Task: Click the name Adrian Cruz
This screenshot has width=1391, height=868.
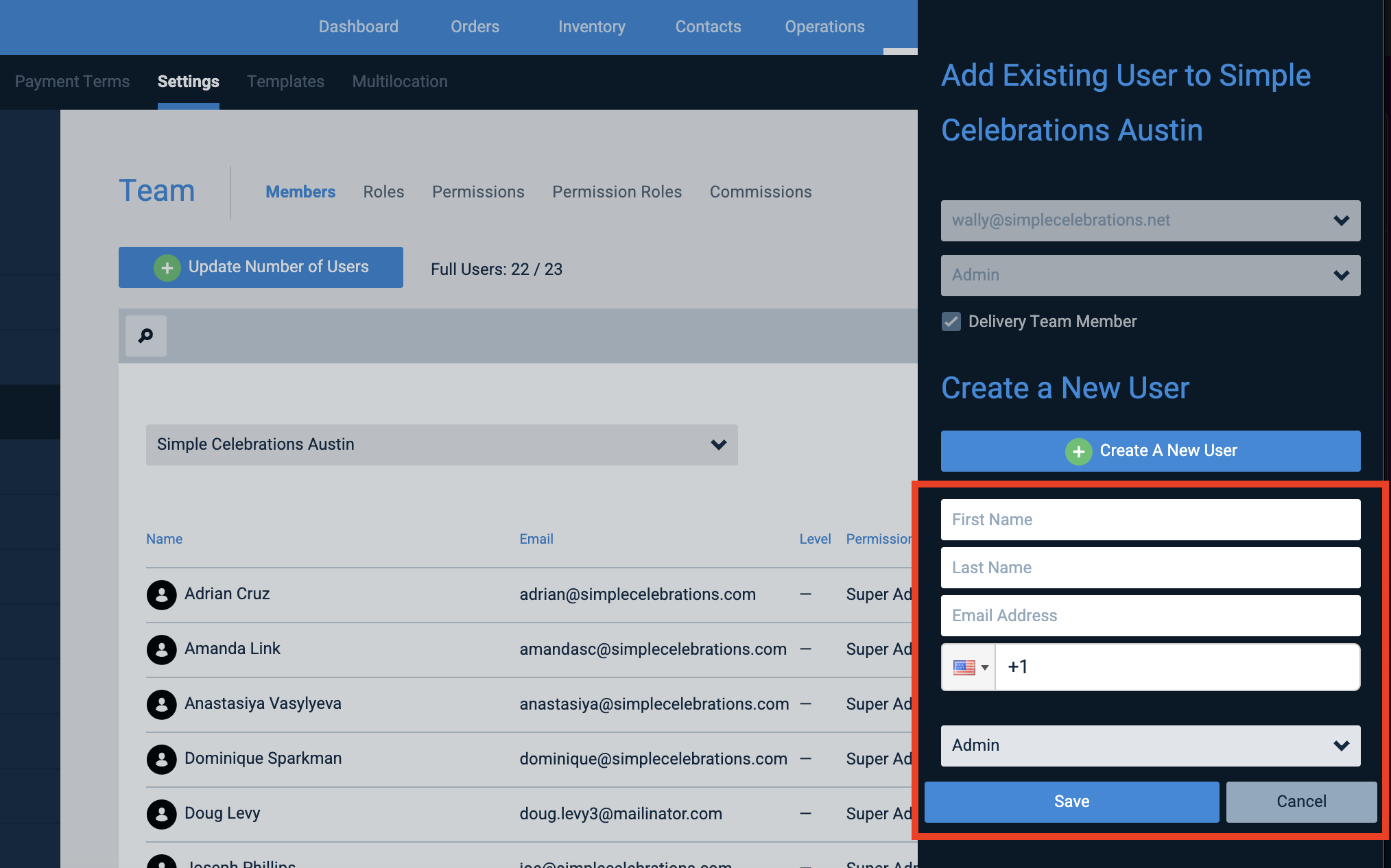Action: click(227, 594)
